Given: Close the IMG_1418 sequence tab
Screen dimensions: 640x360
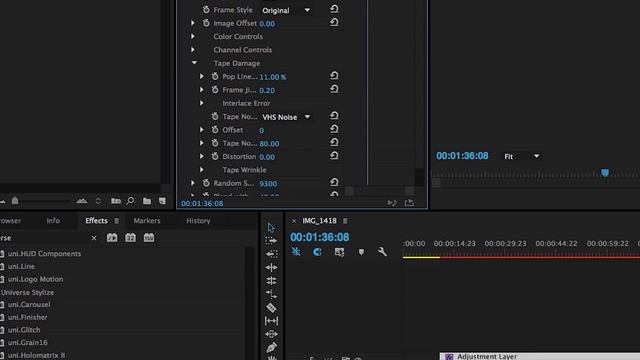Looking at the screenshot, I should click(293, 221).
